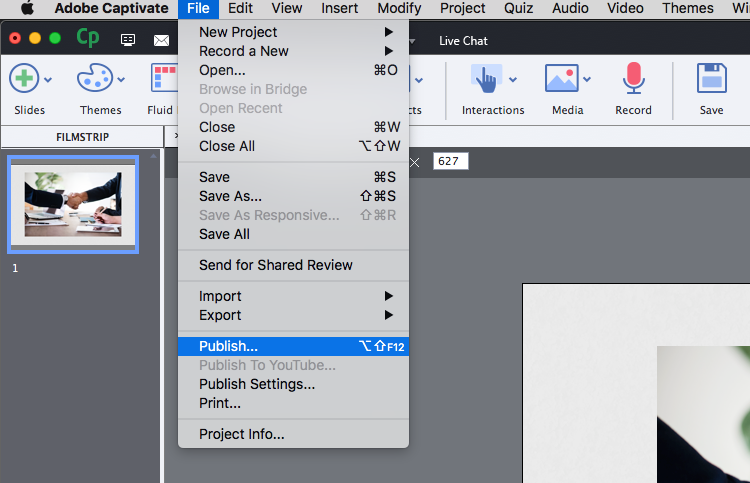Select Open... from File menu
This screenshot has height=483, width=750.
293,70
